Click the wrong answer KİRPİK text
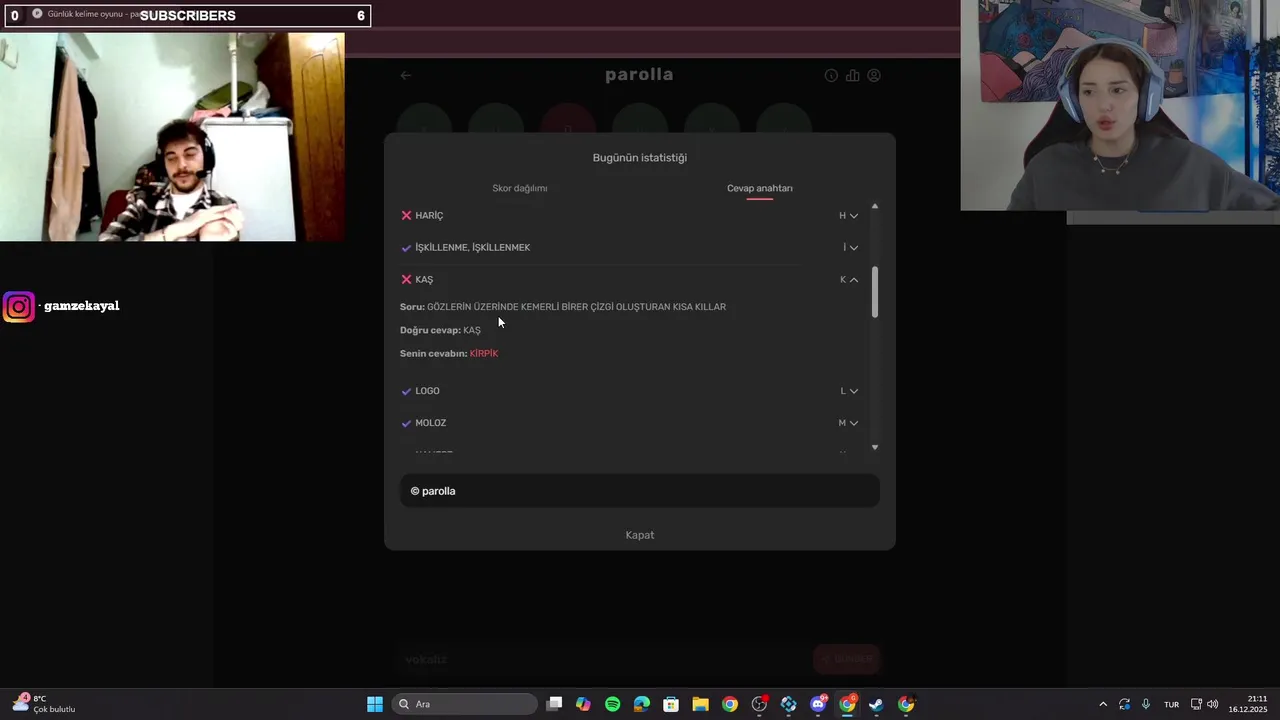The image size is (1280, 720). pyautogui.click(x=484, y=354)
